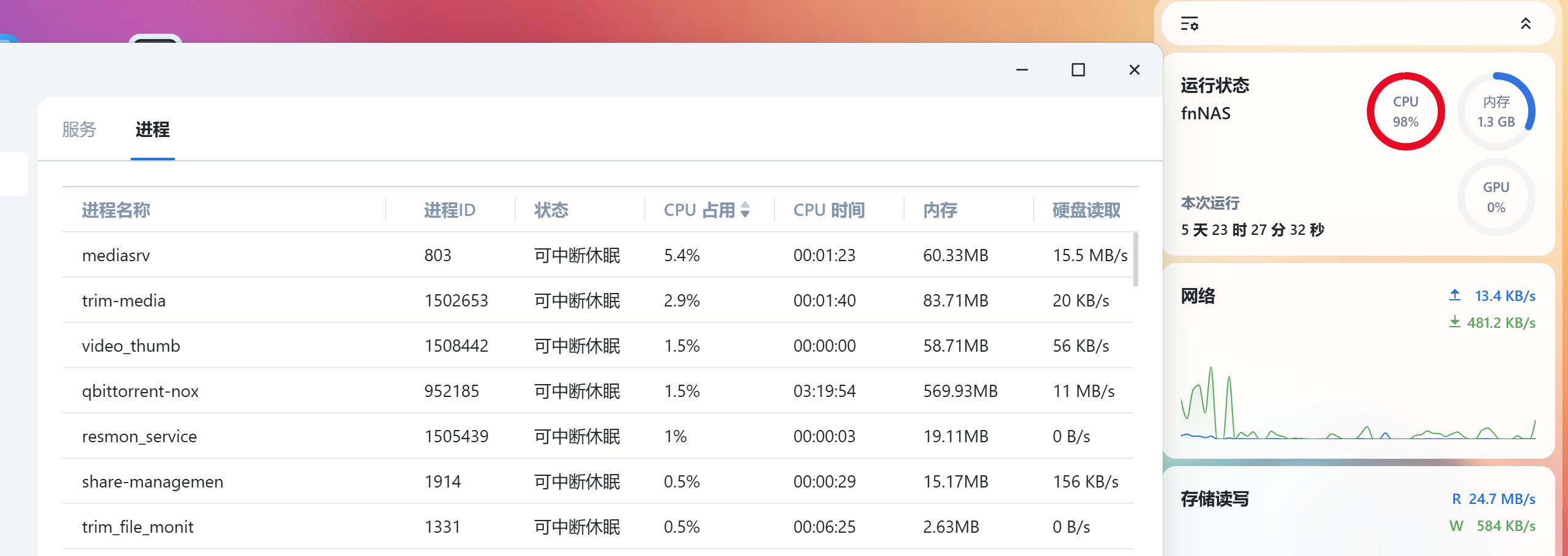This screenshot has width=1568, height=556.
Task: Click the 进程ID column header
Action: 449,210
